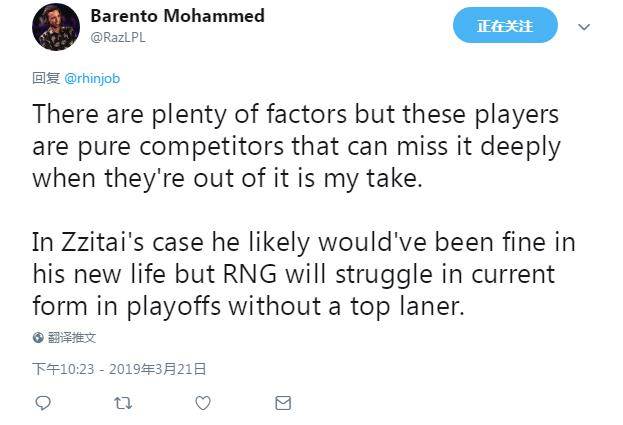Expand the chevron menu next to 正在关注
Screen dimensions: 623x425
click(585, 27)
